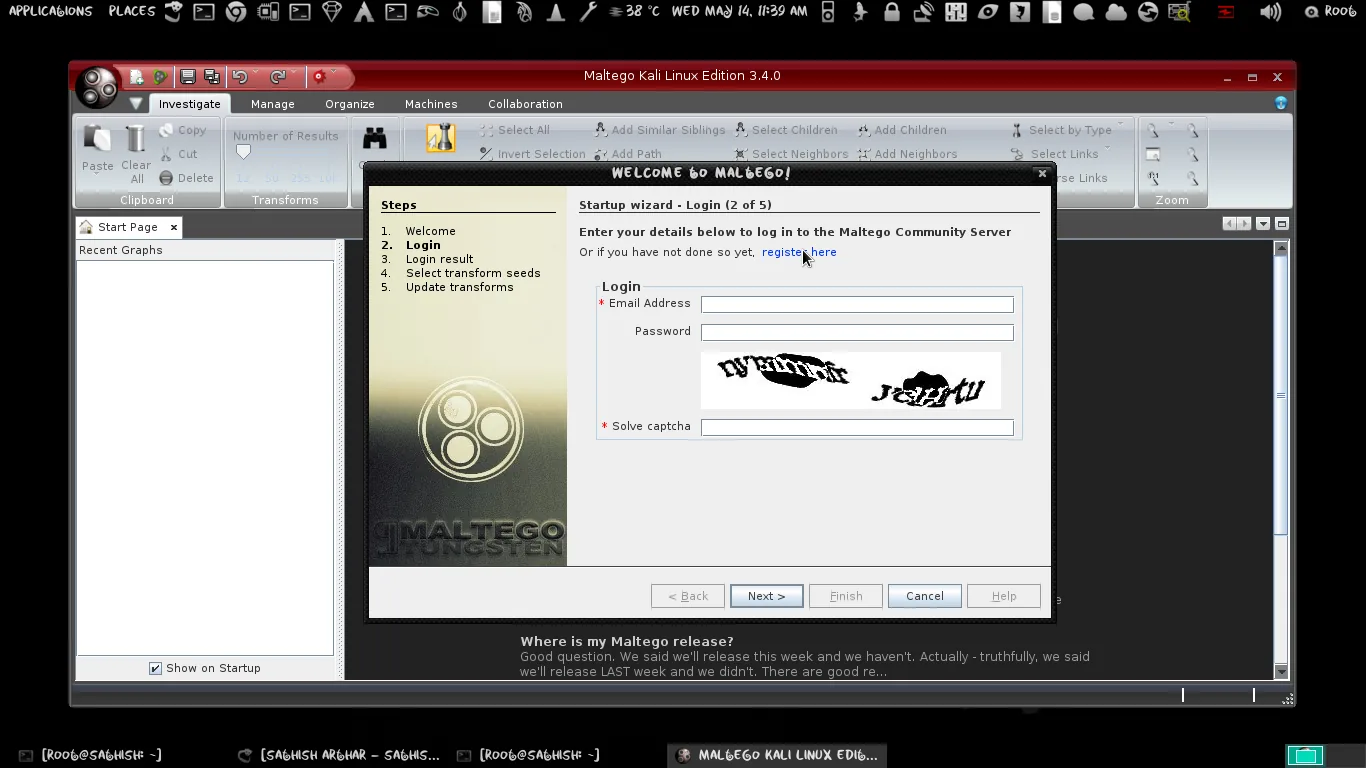Click the Save All icon in the quick toolbar
The height and width of the screenshot is (768, 1366).
(x=212, y=77)
